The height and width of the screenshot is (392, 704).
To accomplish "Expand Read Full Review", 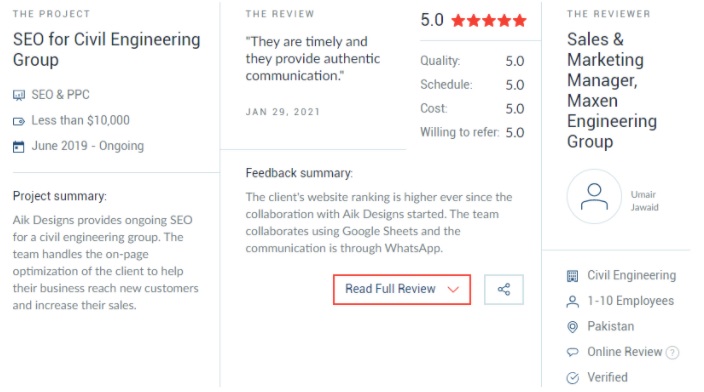I will pos(402,289).
